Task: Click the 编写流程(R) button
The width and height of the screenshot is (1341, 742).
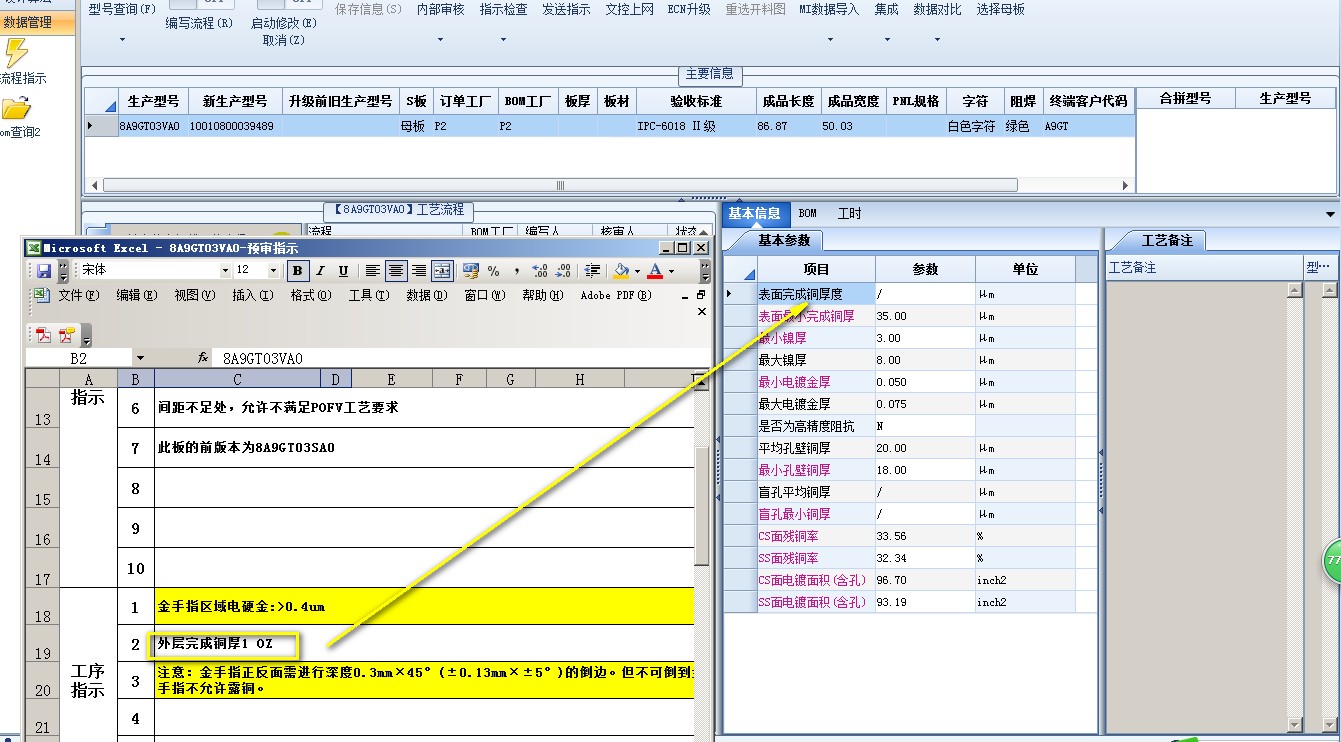Action: tap(199, 22)
